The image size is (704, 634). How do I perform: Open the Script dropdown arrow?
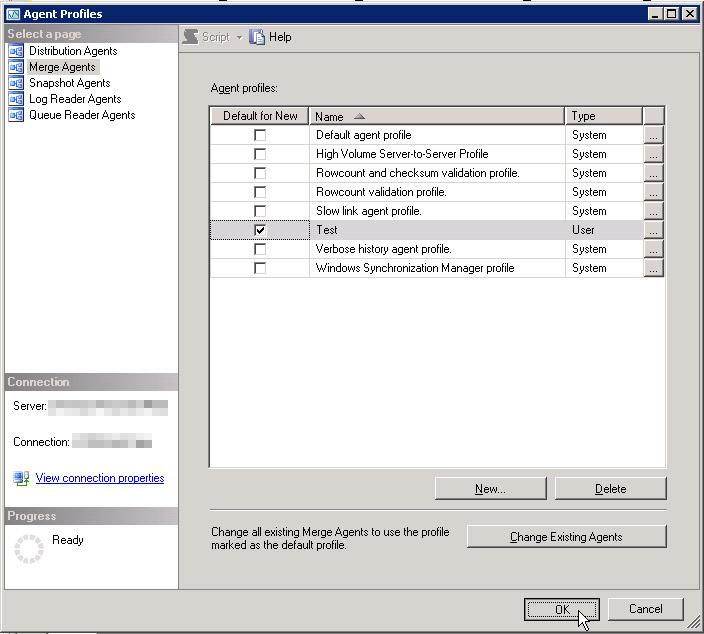(239, 37)
